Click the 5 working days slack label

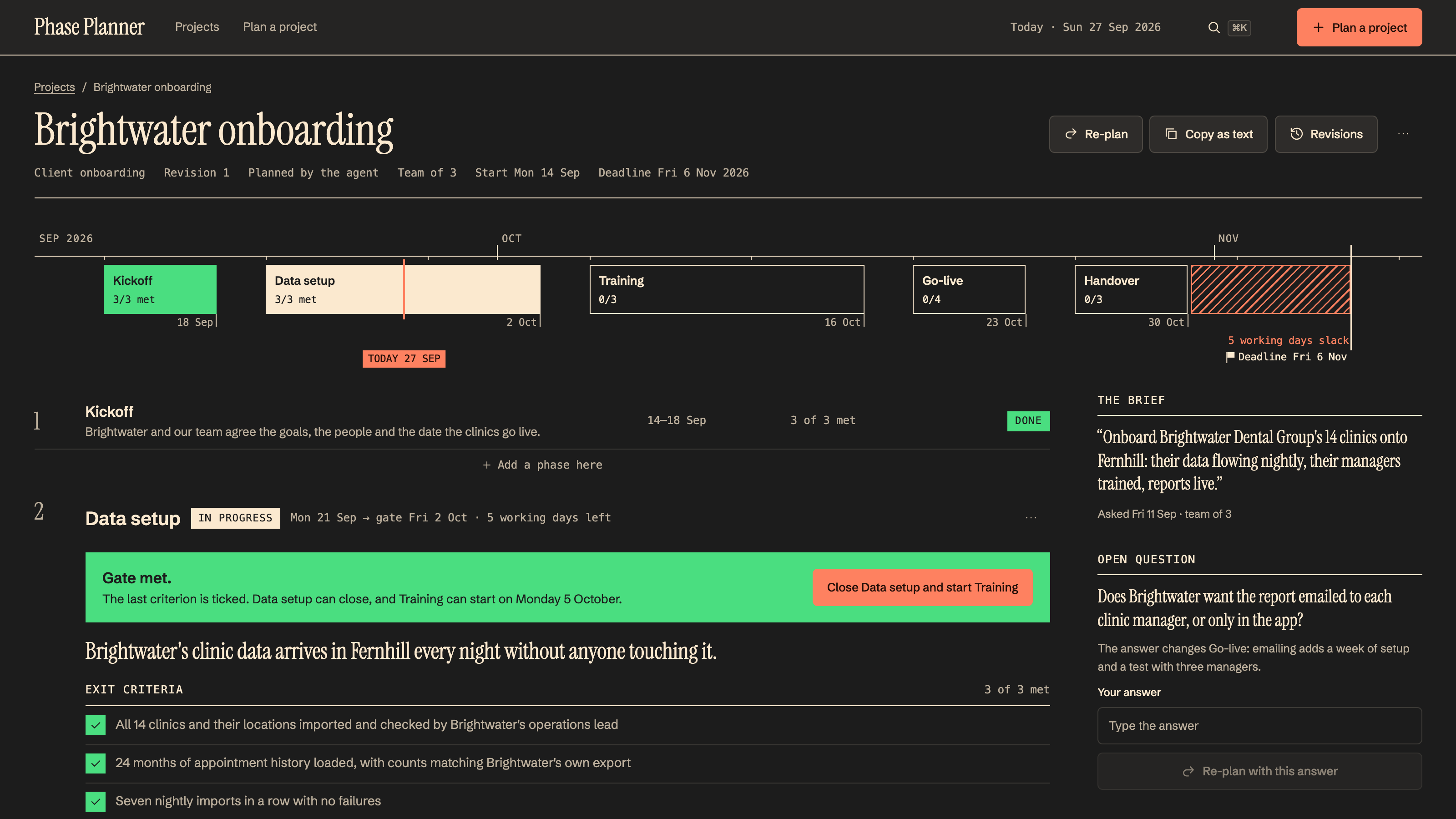(1288, 341)
